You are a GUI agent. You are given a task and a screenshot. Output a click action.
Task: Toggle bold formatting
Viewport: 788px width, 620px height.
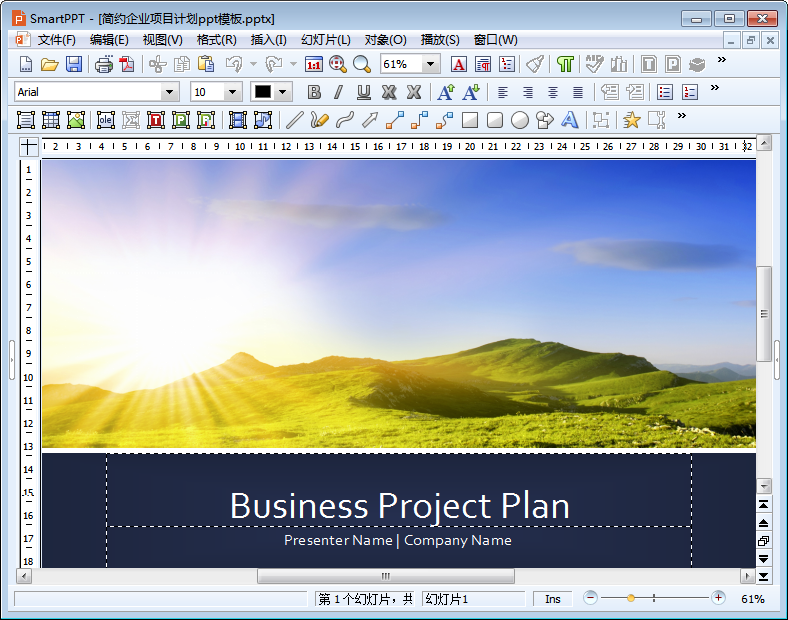tap(314, 92)
